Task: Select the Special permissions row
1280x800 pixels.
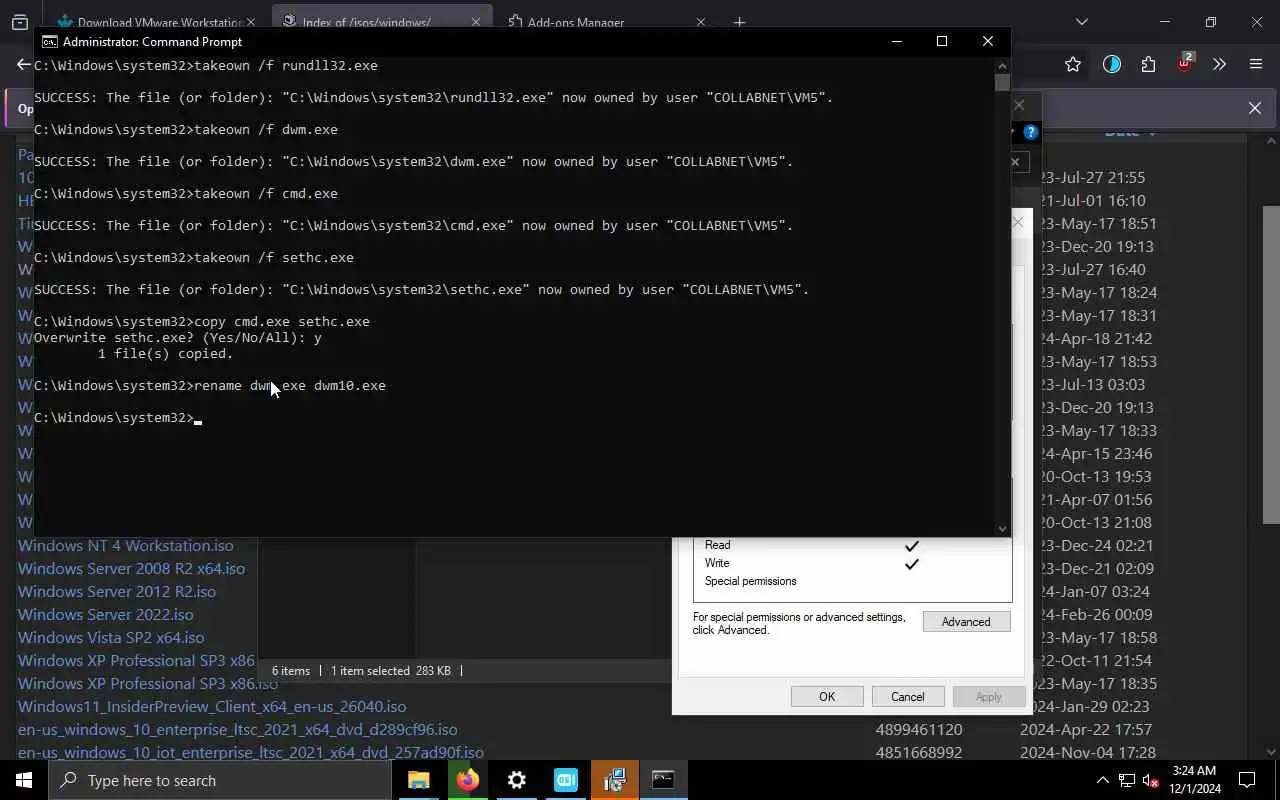Action: pyautogui.click(x=852, y=581)
